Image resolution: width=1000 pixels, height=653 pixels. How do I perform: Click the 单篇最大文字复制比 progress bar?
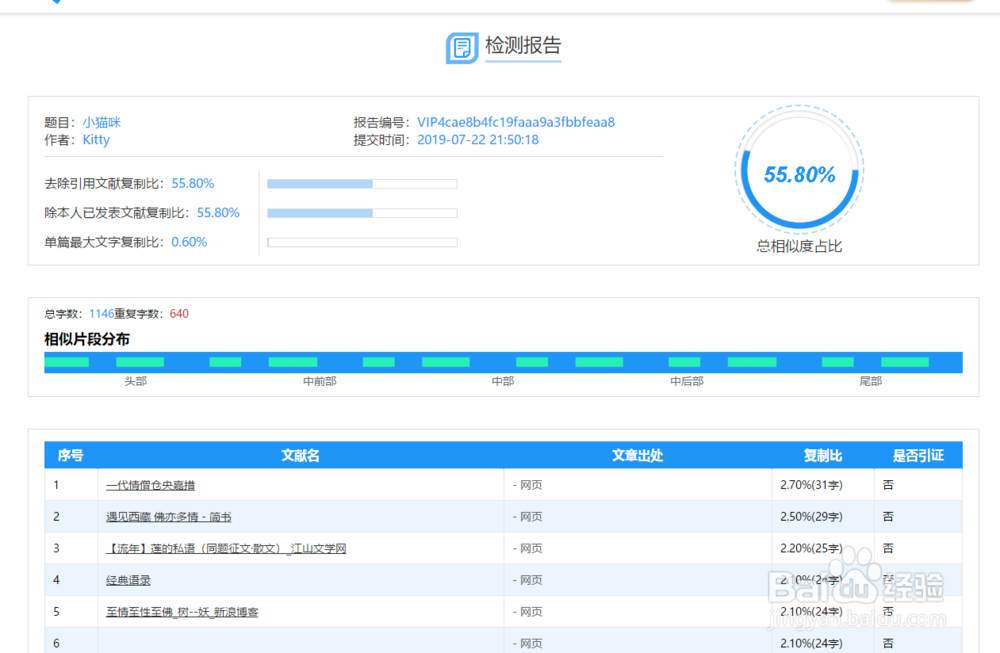(x=362, y=242)
